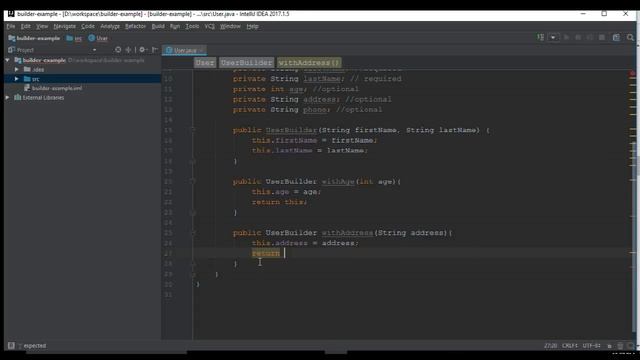640x360 pixels.
Task: Collapse the builder-example project root
Action: click(7, 60)
